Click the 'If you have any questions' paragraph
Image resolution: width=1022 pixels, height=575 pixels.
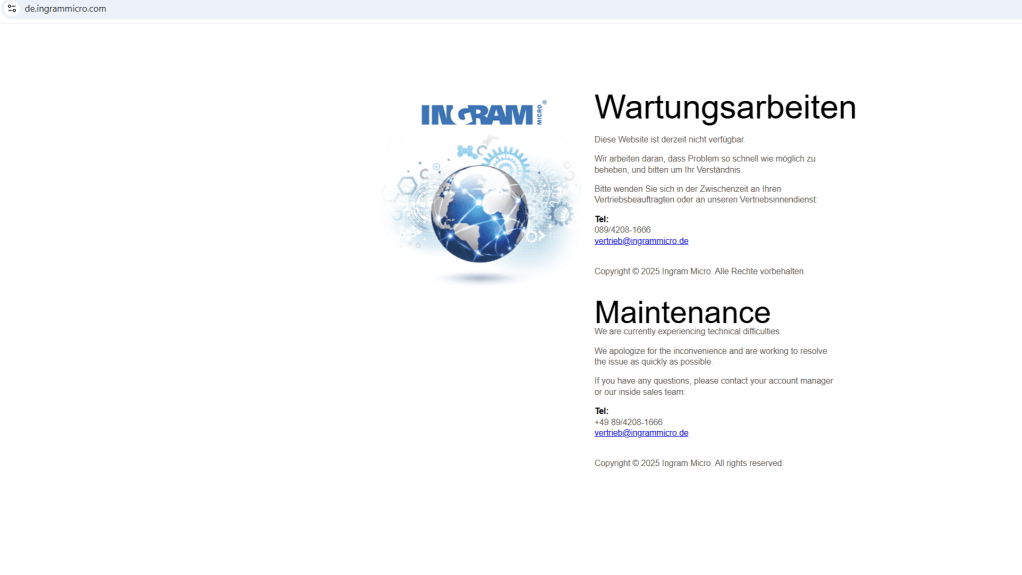pos(713,386)
